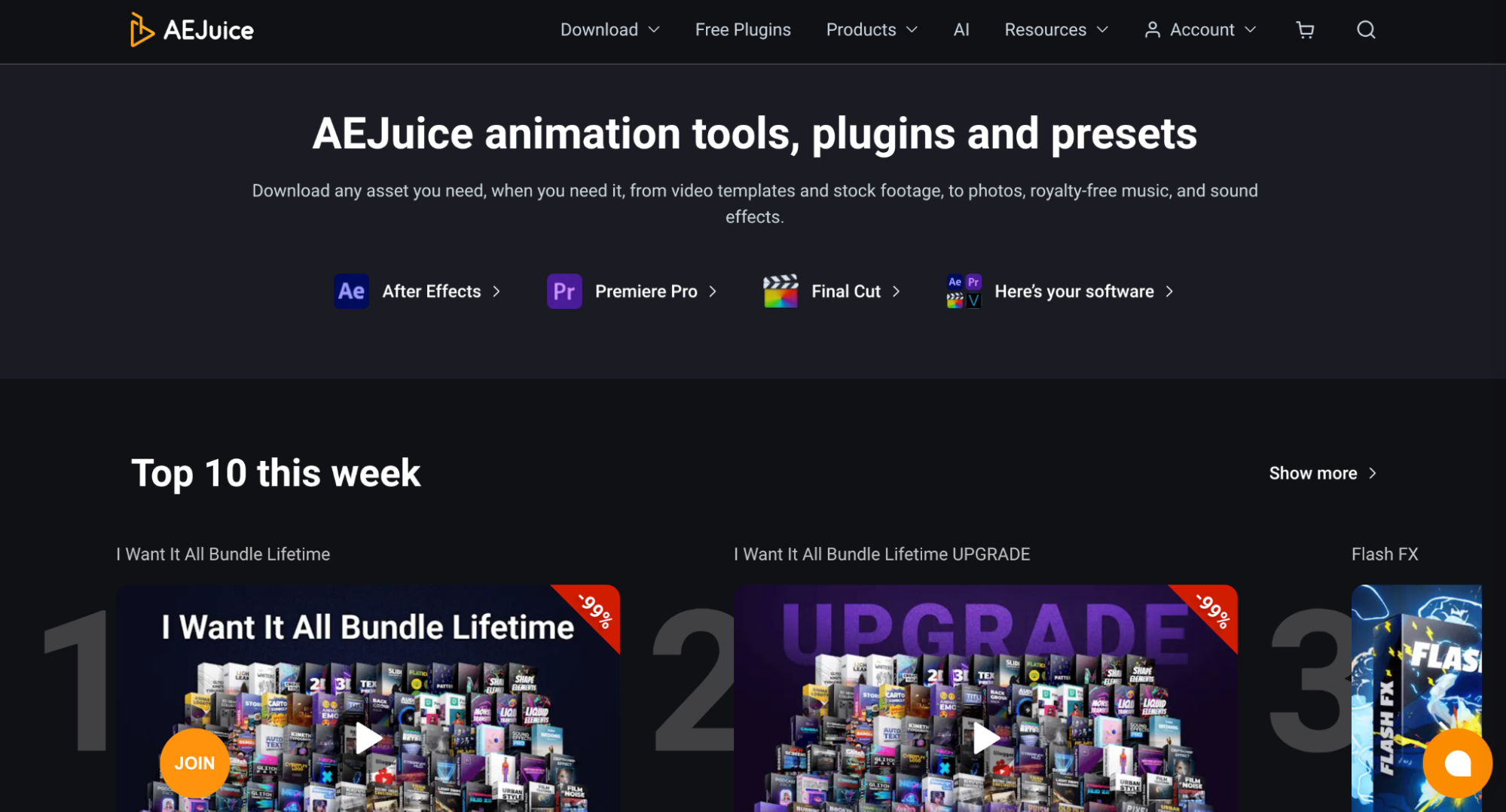
Task: Click the multi-software icon grid
Action: pyautogui.click(x=964, y=292)
